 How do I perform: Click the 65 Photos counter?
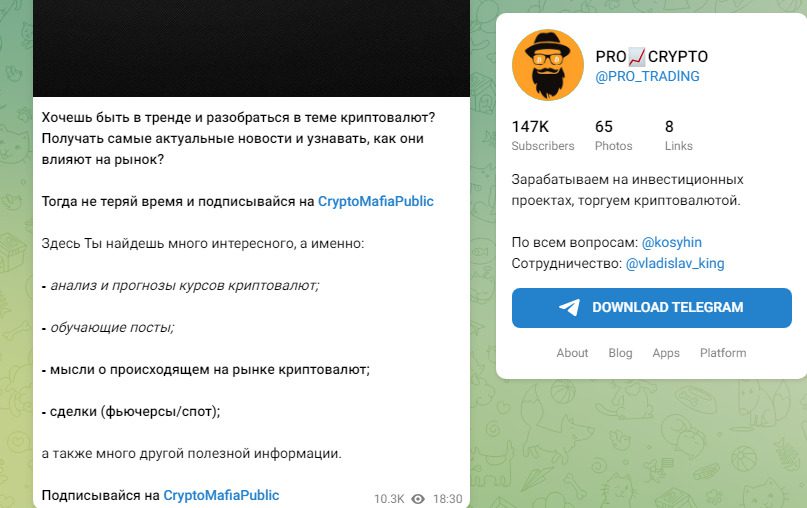(x=613, y=136)
